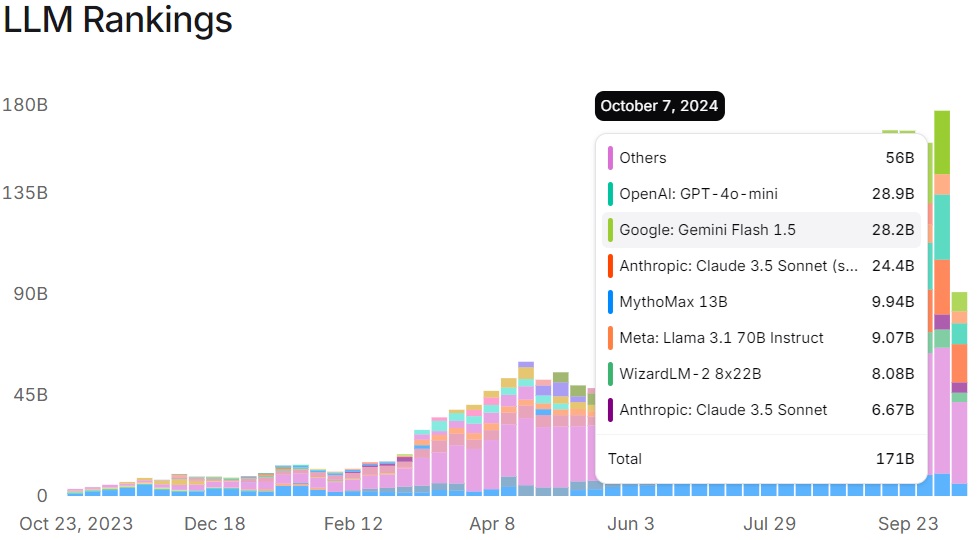
Task: Click the 56B value for Others
Action: [900, 158]
